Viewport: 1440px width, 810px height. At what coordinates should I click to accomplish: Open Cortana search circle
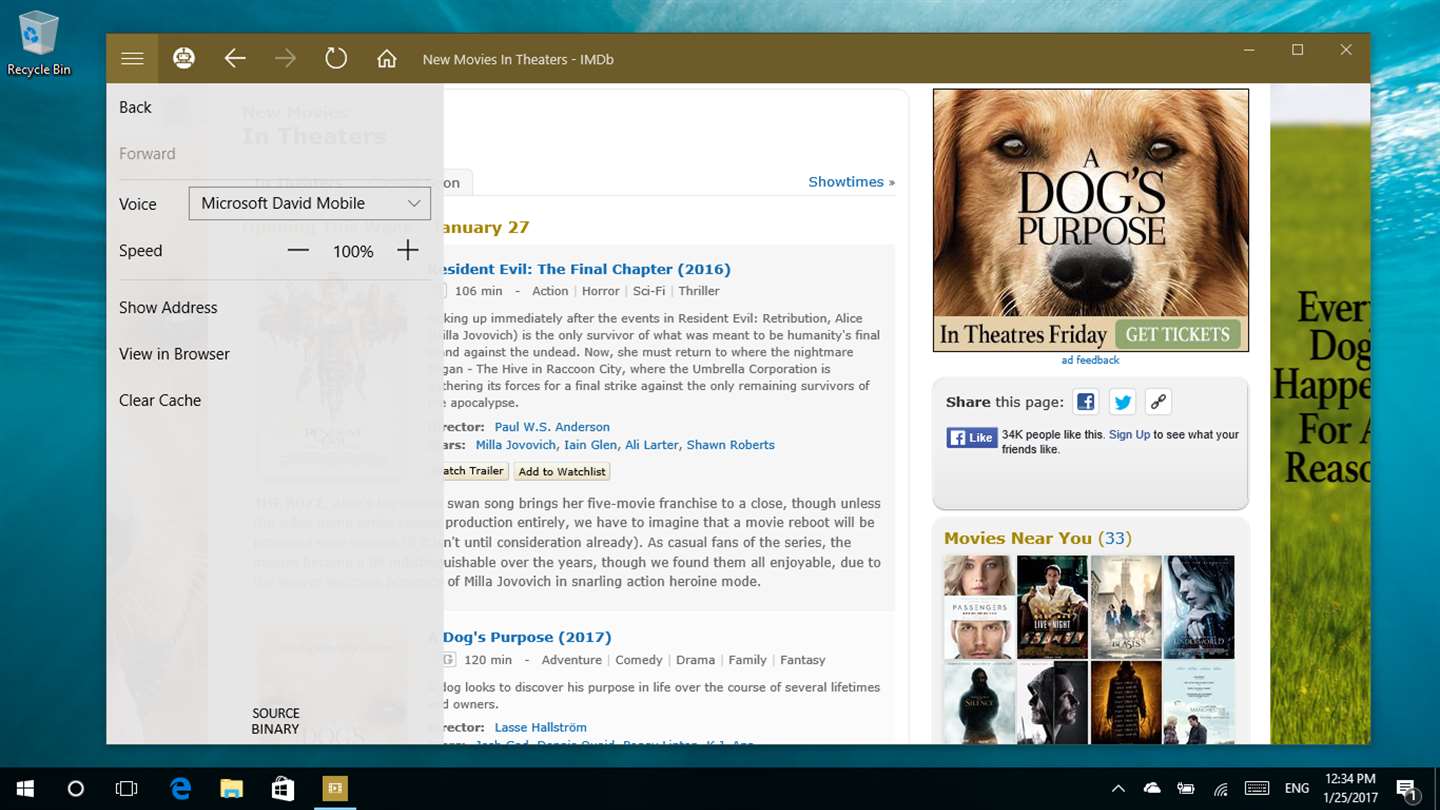pyautogui.click(x=75, y=789)
